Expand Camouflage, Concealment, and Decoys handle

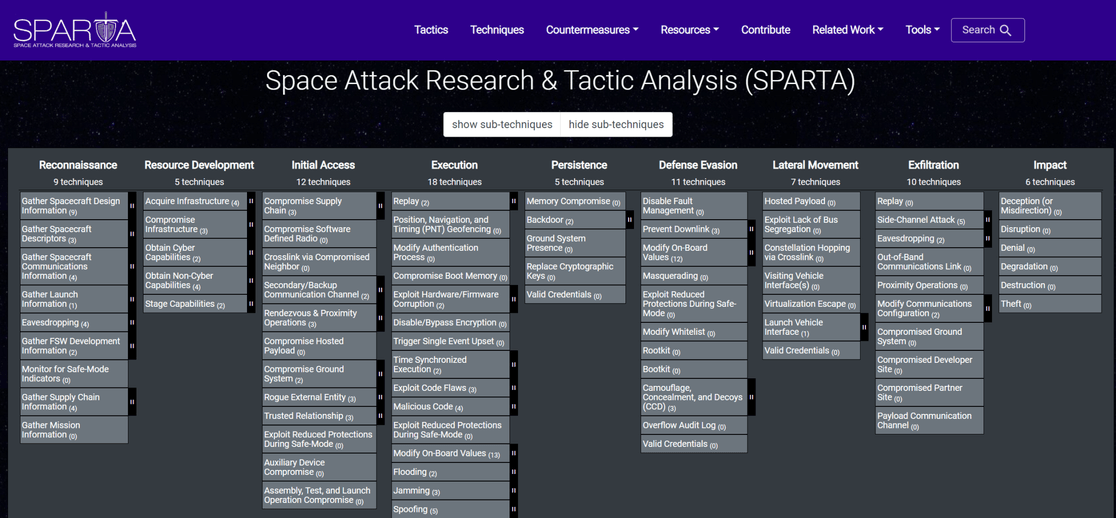pos(752,397)
